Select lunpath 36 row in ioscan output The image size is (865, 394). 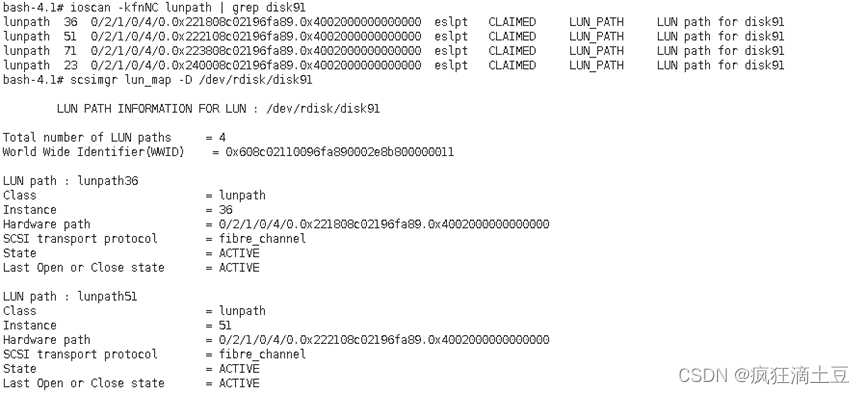pyautogui.click(x=393, y=23)
